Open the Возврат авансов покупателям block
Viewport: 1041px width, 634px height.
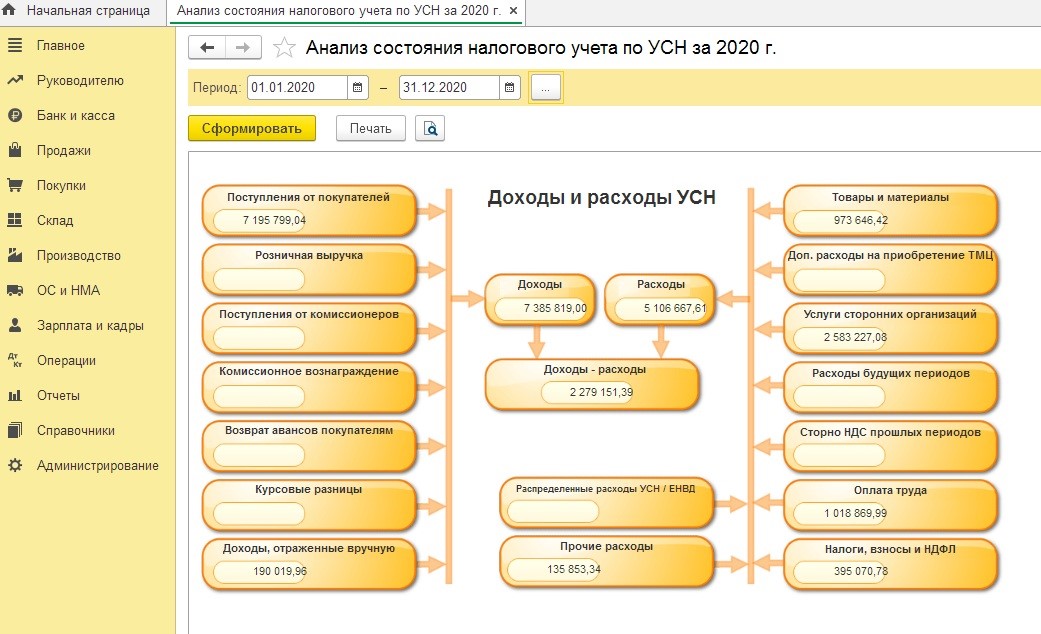tap(309, 445)
